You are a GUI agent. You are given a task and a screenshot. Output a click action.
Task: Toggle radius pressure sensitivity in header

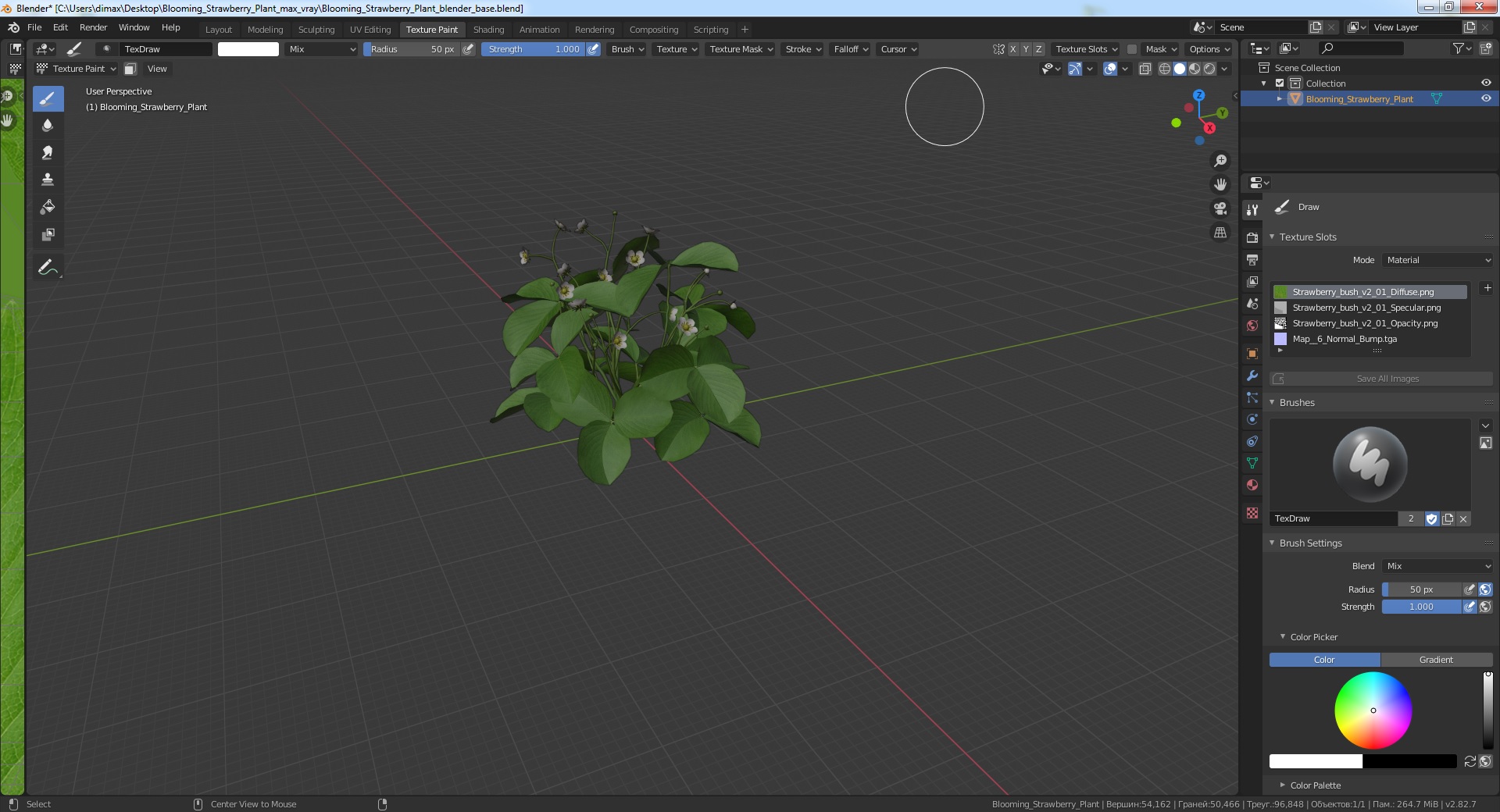(468, 49)
